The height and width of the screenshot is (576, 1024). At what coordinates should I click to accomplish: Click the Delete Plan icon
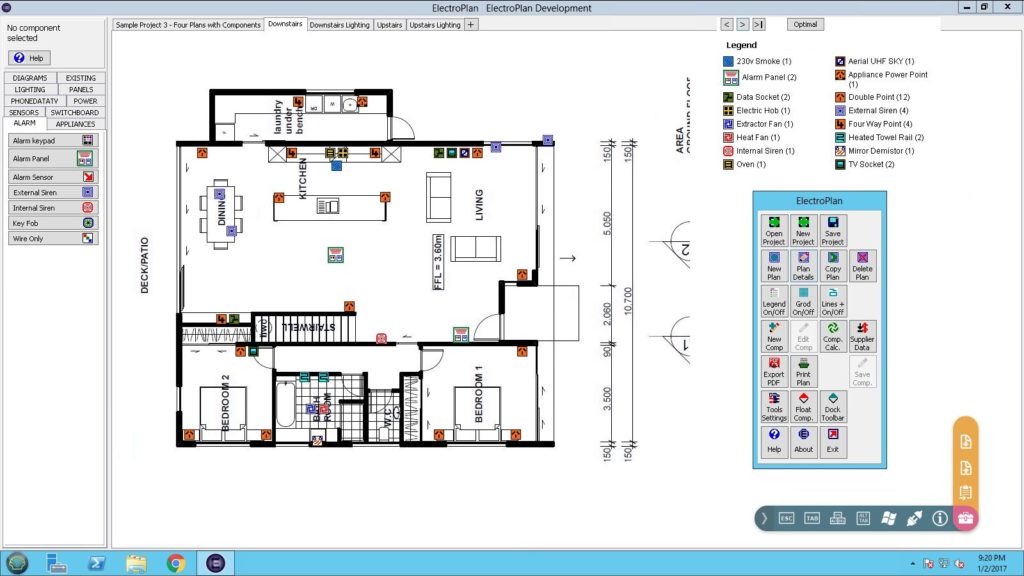[862, 266]
